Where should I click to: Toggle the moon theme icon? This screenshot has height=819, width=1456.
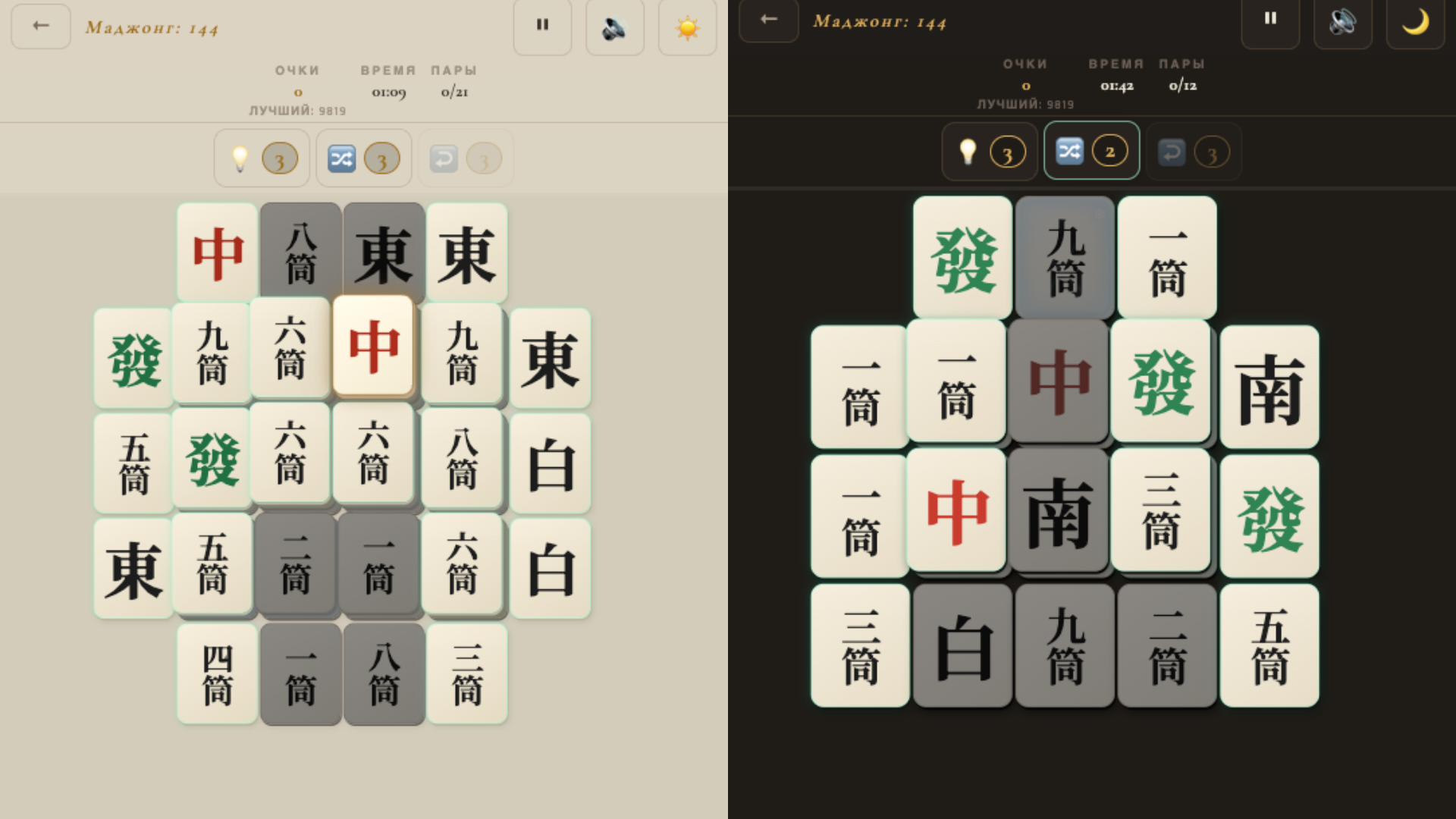pyautogui.click(x=1415, y=21)
